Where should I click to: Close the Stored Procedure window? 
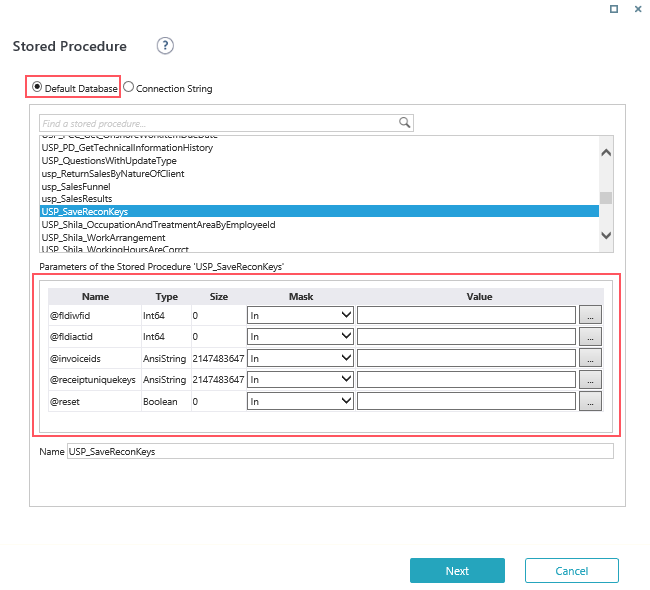point(638,9)
